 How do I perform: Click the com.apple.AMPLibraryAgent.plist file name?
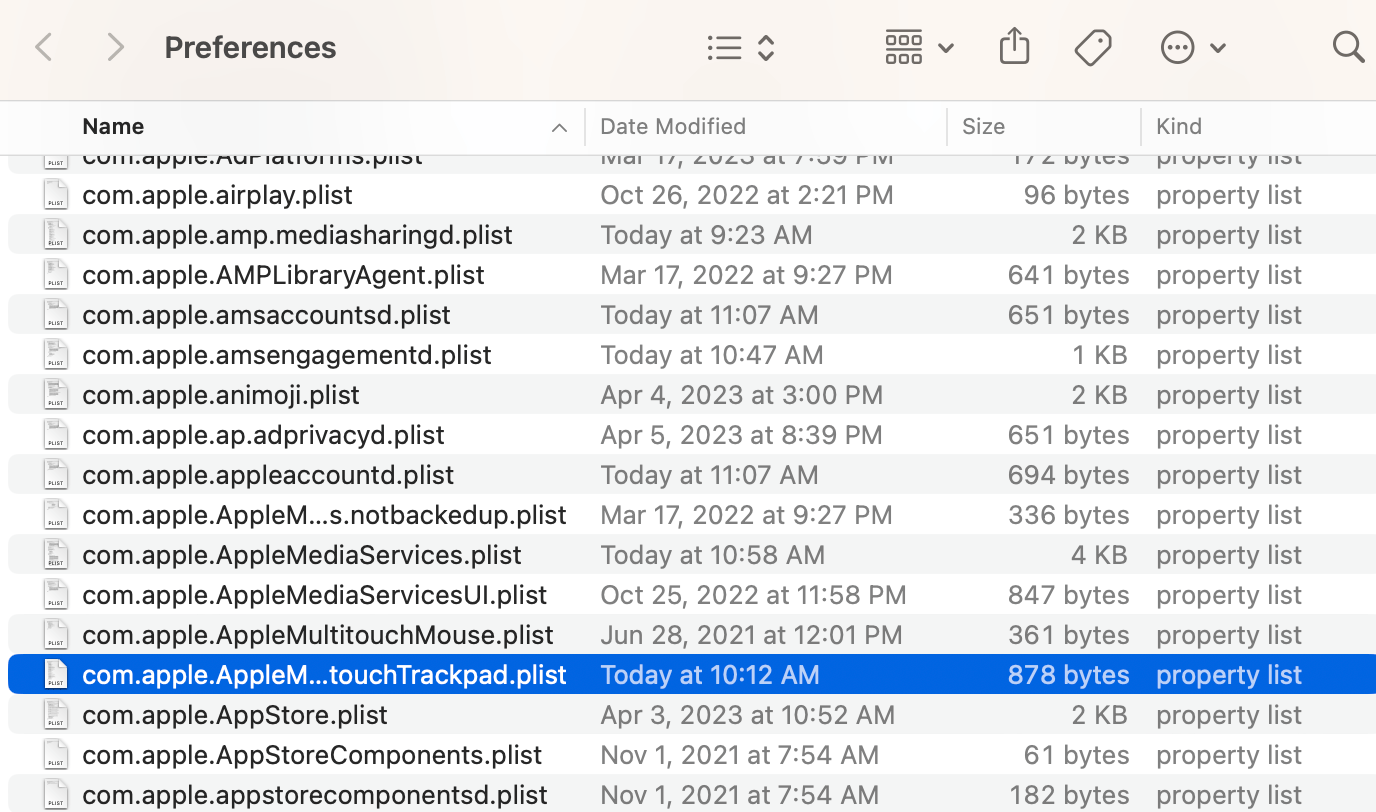pos(283,275)
